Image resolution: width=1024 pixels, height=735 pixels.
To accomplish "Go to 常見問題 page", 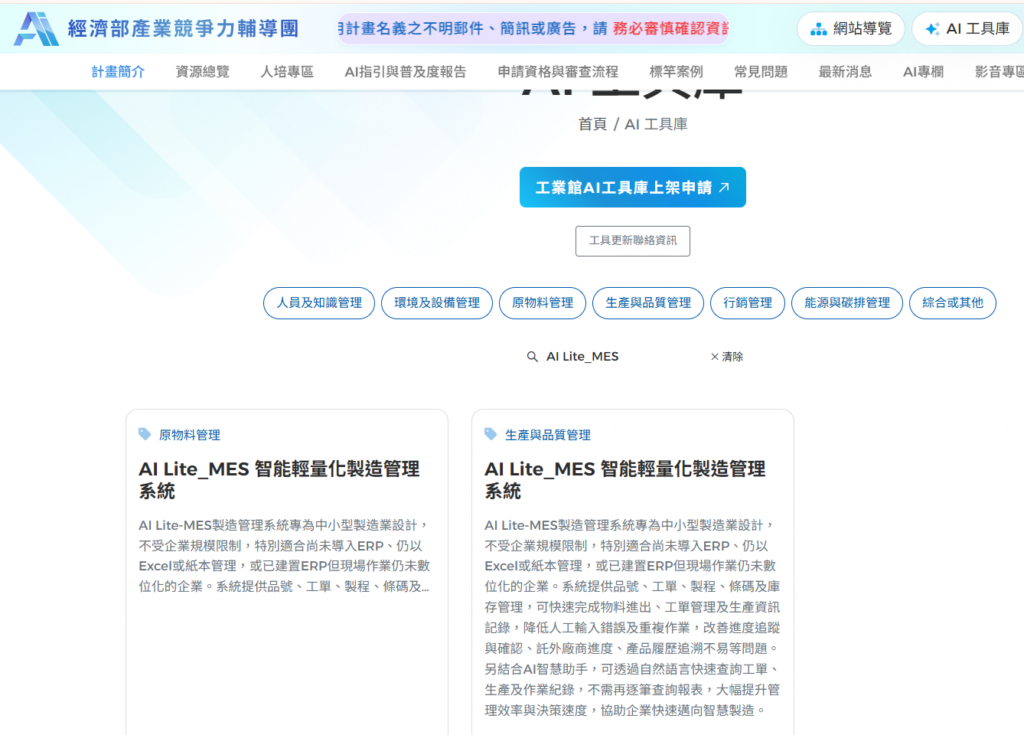I will point(761,72).
